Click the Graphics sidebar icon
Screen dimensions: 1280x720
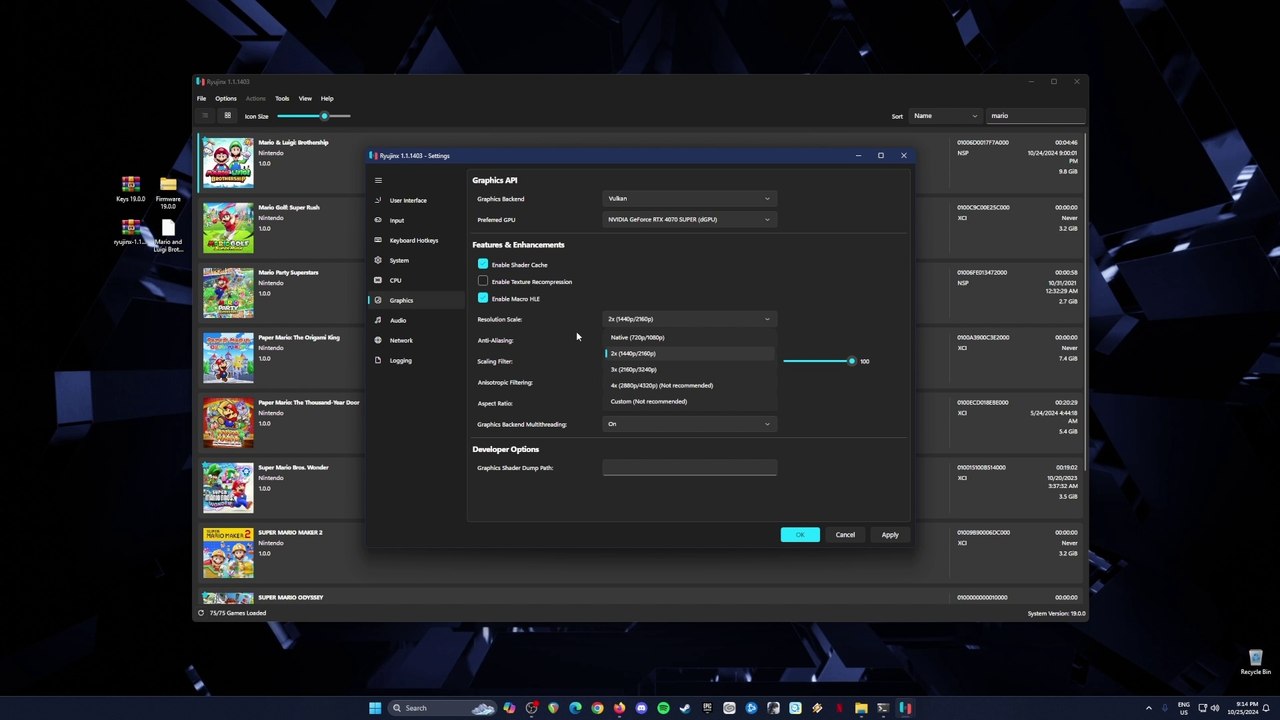tap(378, 300)
